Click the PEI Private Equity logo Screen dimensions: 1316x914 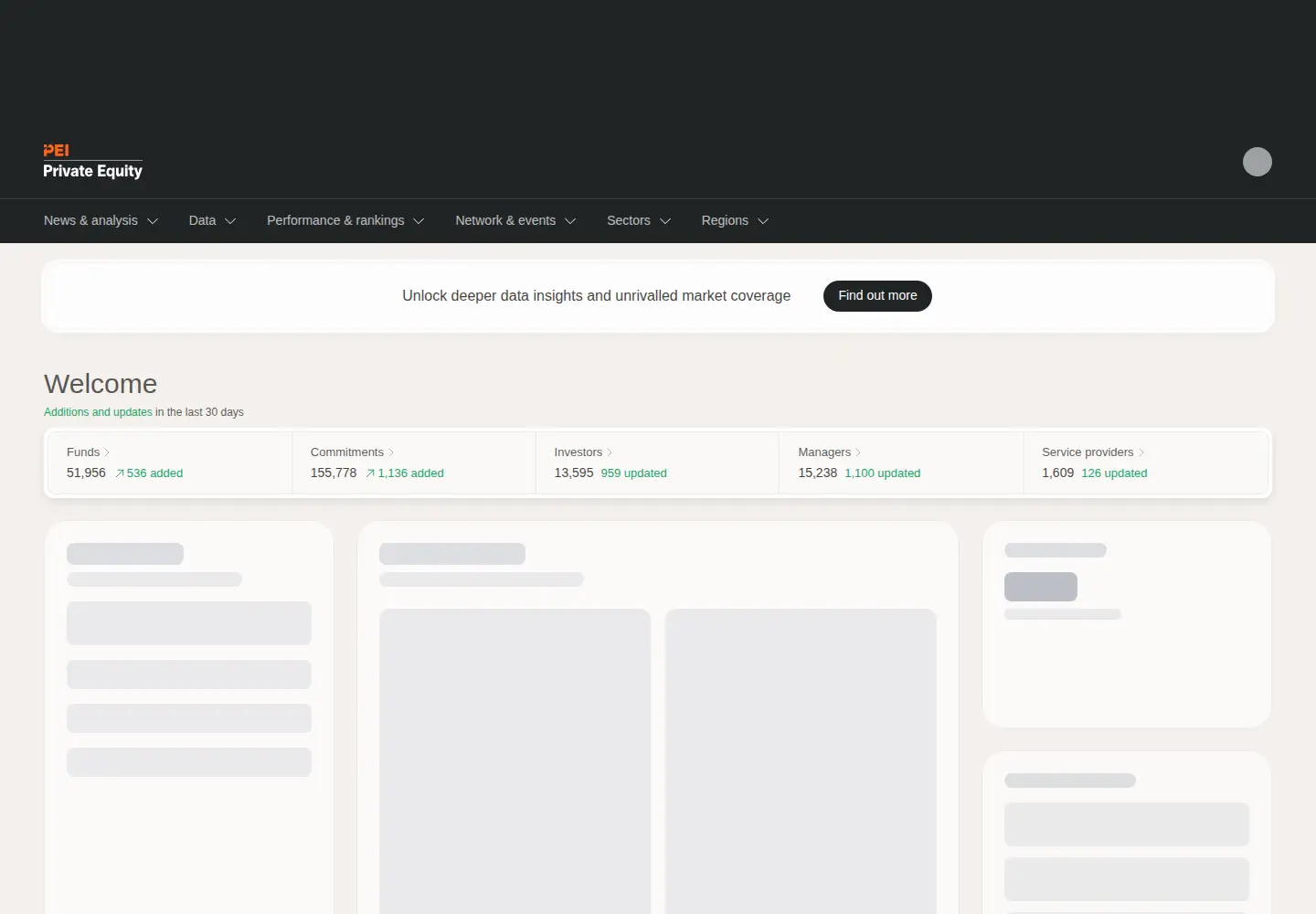pyautogui.click(x=92, y=162)
